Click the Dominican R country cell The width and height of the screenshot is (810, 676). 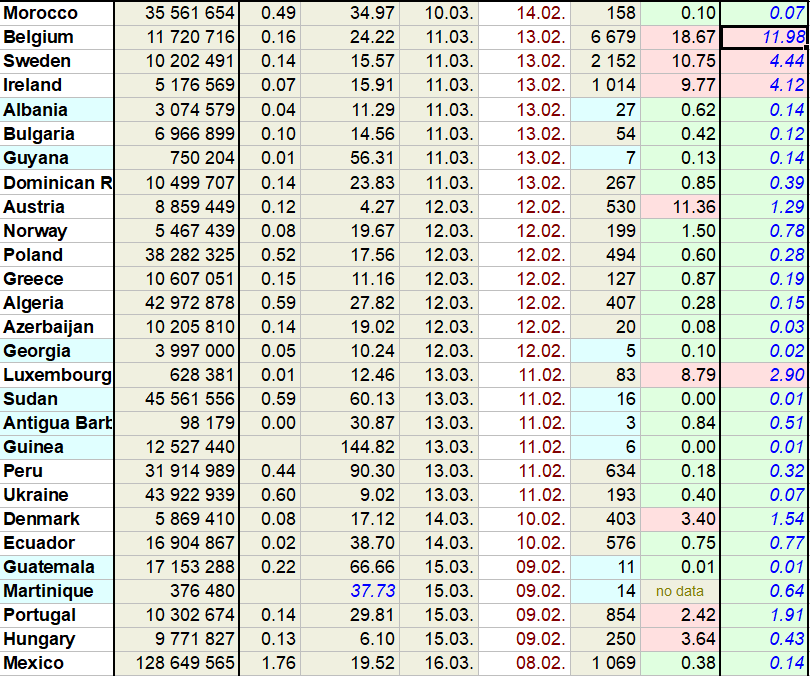56,182
